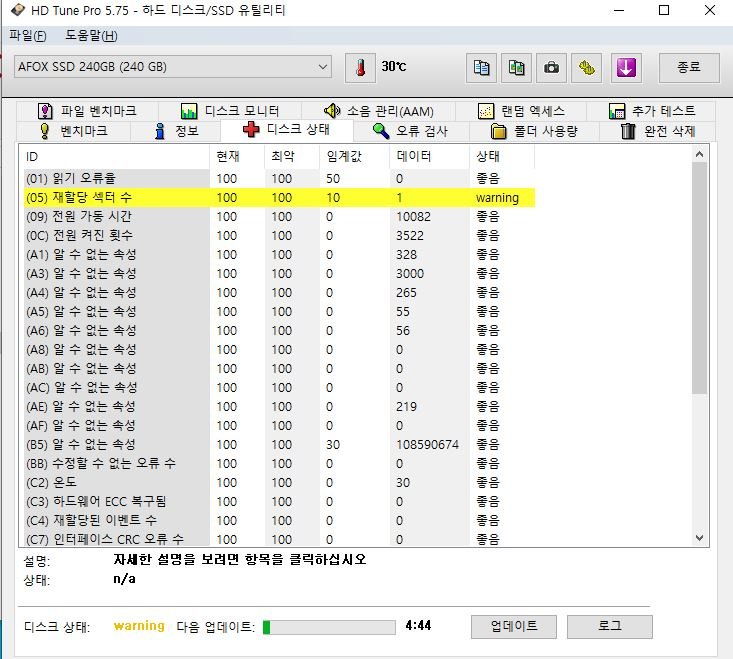Open the 폴더 사용량 tab
733x659 pixels.
pos(538,131)
